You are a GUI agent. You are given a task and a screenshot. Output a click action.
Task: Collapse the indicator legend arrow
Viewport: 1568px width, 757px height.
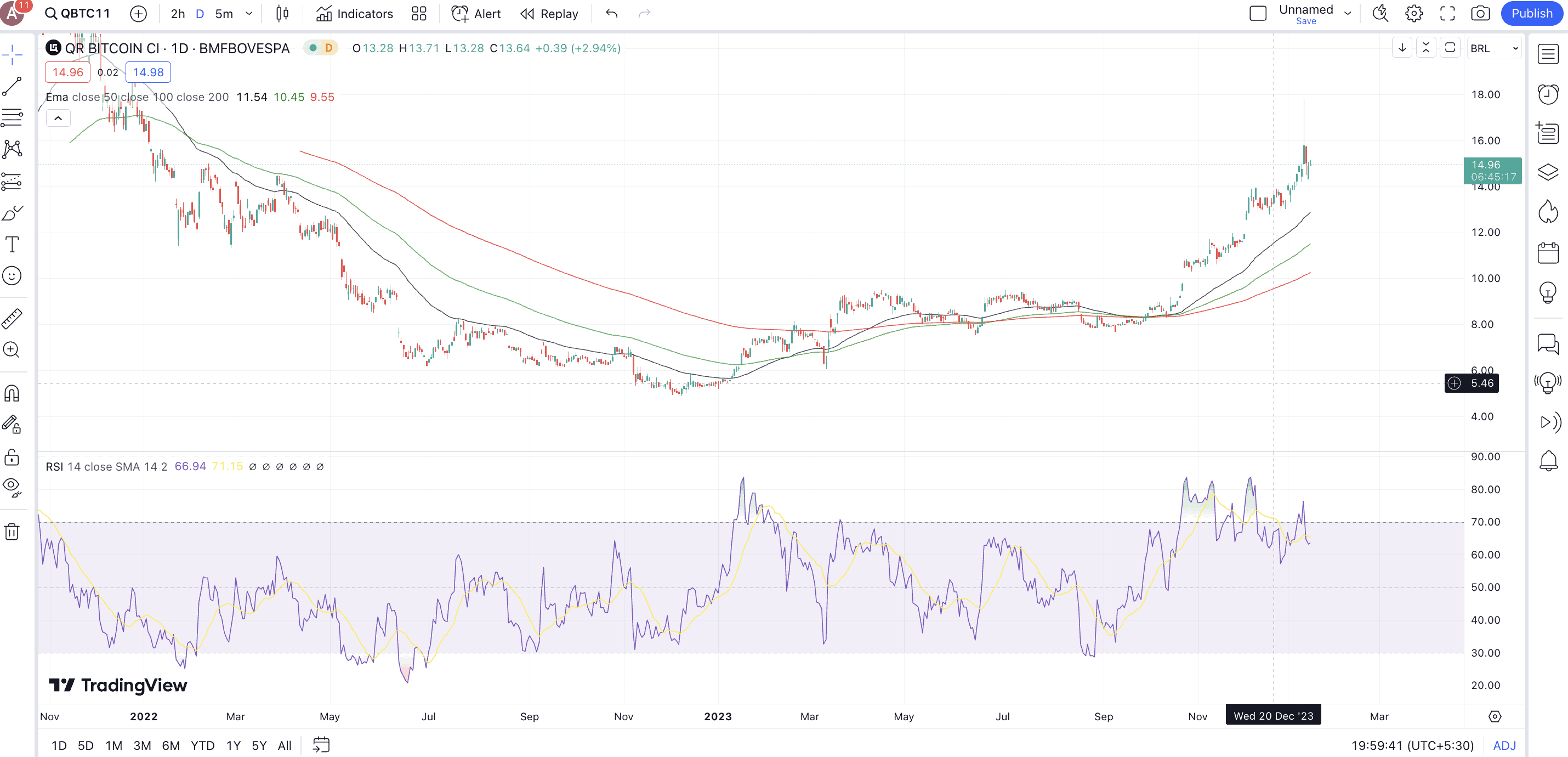coord(59,118)
